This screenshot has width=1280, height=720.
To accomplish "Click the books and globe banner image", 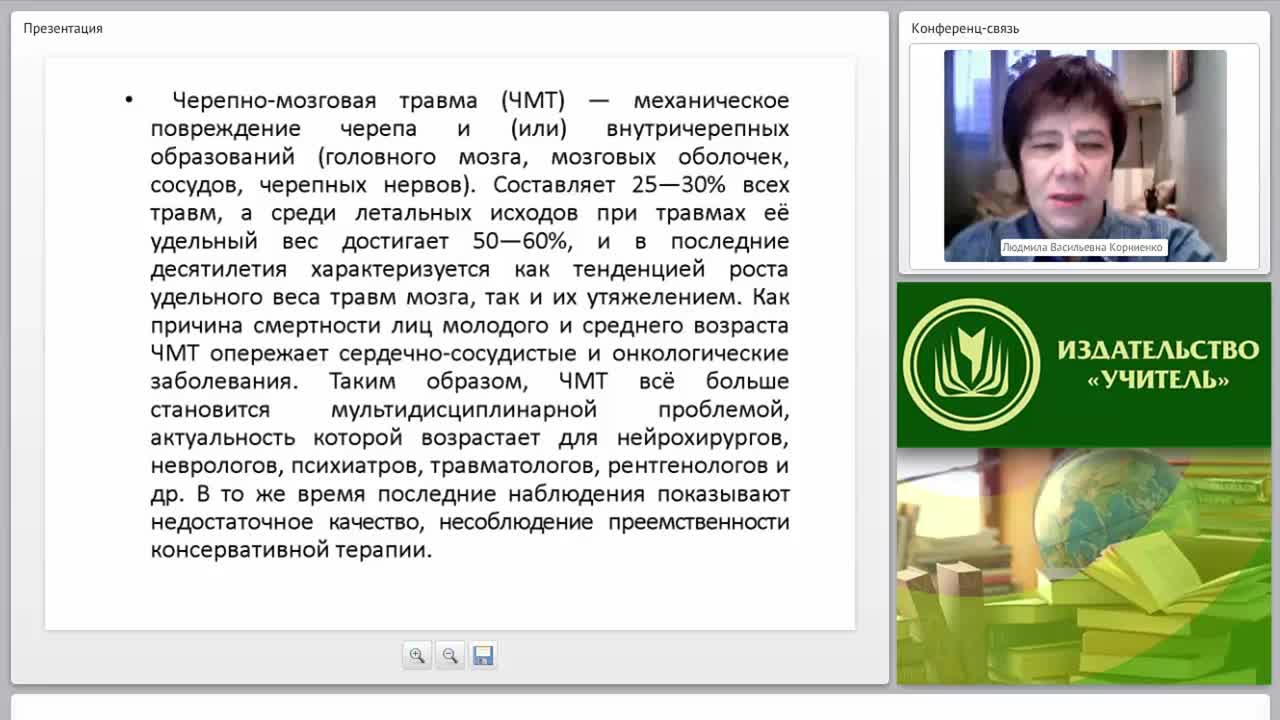I will 1084,566.
